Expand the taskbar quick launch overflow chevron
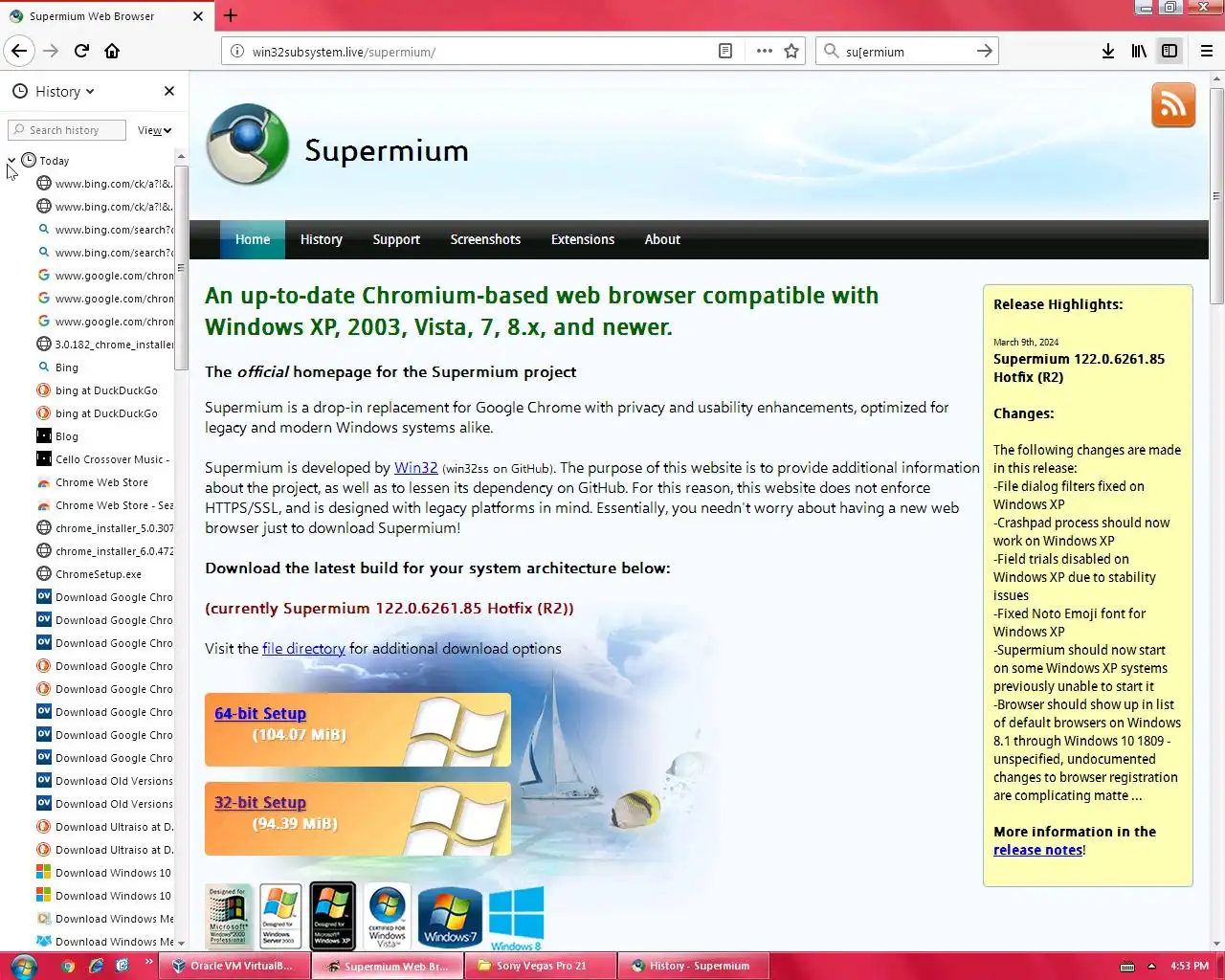This screenshot has height=980, width=1225. [148, 962]
